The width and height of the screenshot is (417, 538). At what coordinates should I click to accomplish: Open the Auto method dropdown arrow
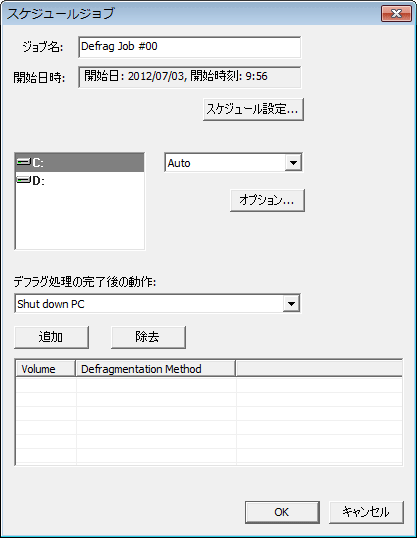[x=293, y=163]
